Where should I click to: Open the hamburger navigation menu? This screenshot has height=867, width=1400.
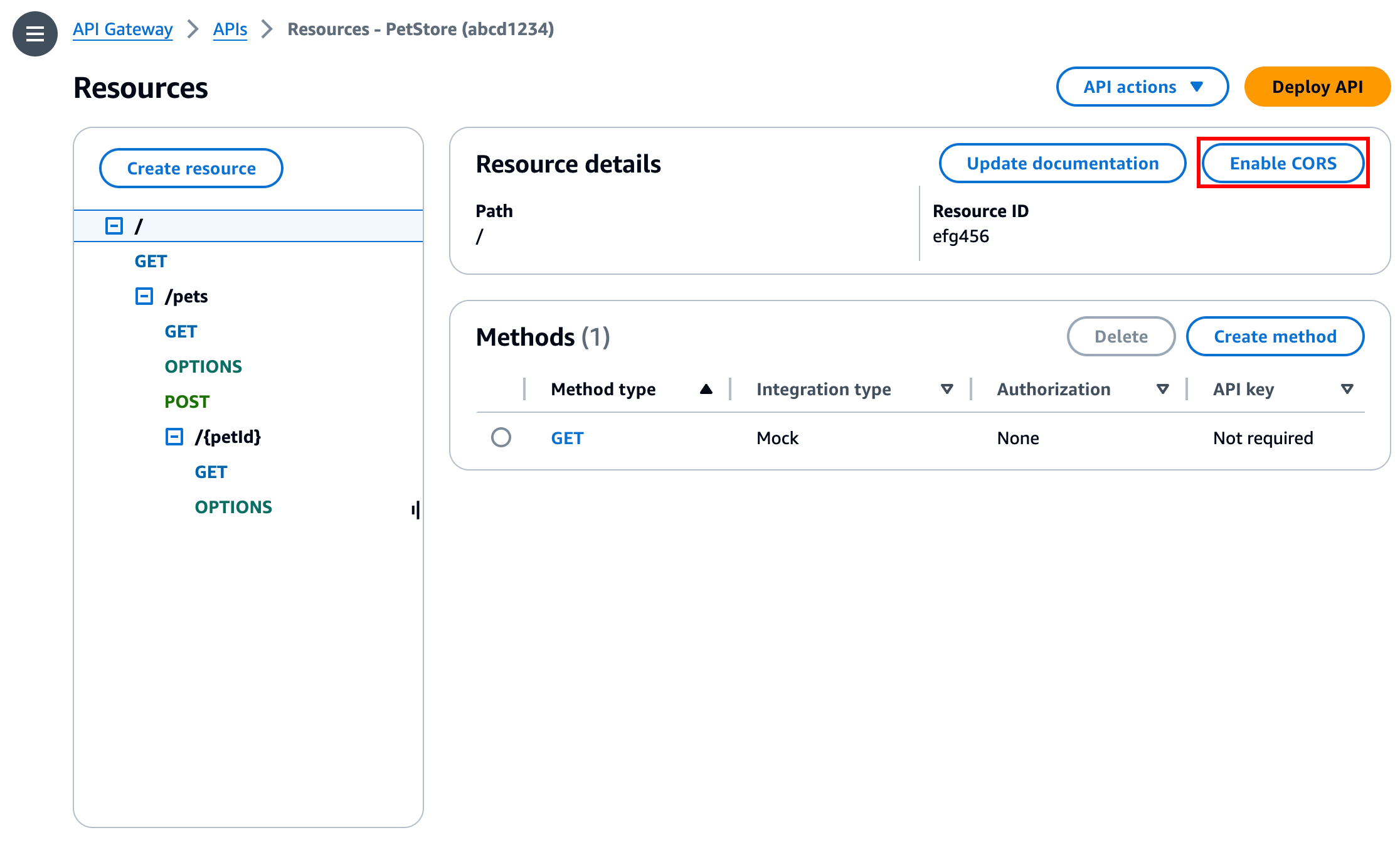[34, 34]
